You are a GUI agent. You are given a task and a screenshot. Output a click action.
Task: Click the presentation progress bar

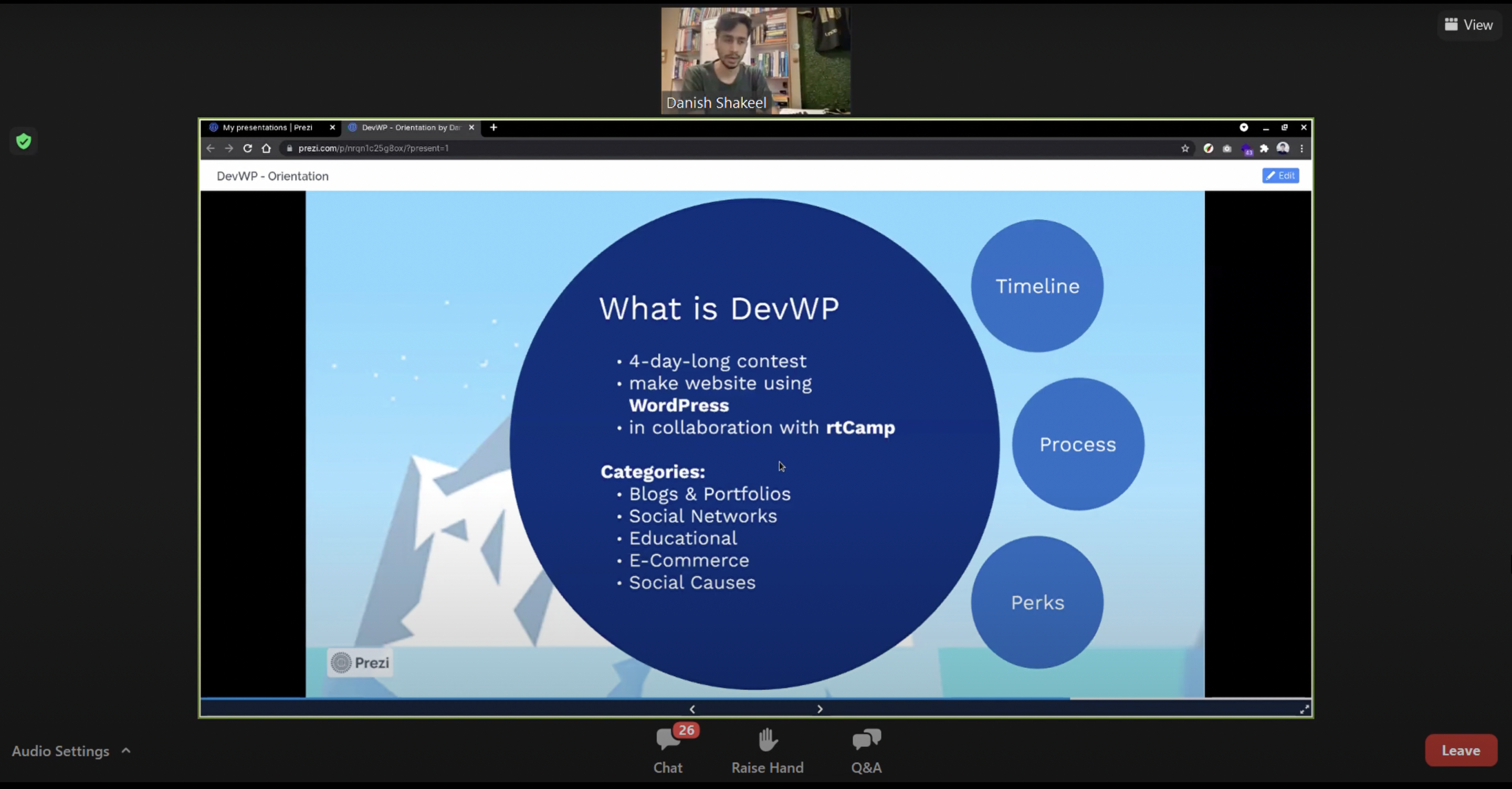coord(755,699)
